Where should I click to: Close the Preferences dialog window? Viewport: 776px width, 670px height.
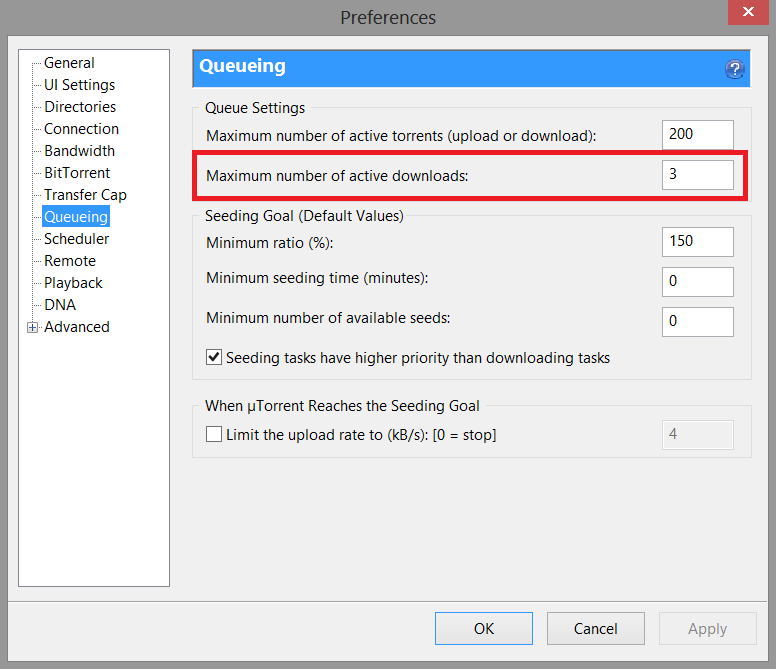coord(748,12)
